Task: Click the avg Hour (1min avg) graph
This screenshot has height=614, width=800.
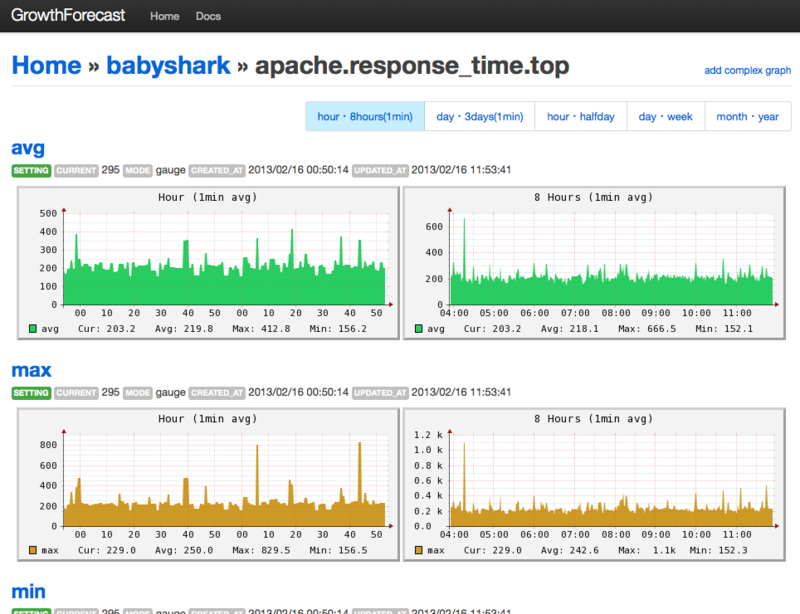Action: (208, 263)
